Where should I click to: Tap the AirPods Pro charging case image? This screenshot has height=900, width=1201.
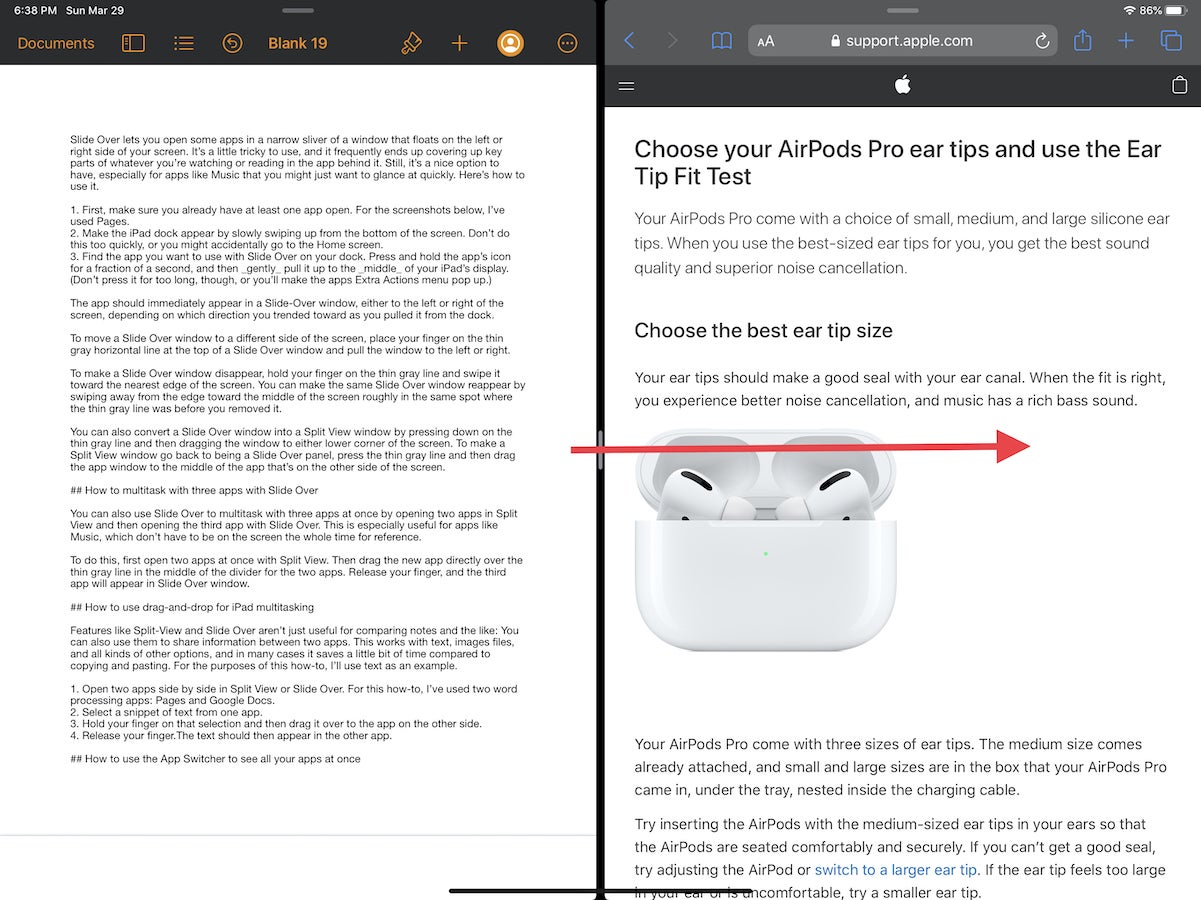(x=766, y=540)
